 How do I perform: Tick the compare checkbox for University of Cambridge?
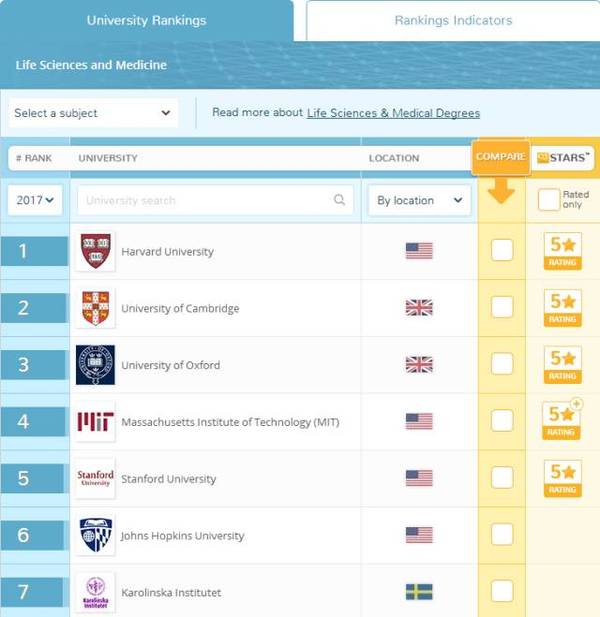[502, 307]
